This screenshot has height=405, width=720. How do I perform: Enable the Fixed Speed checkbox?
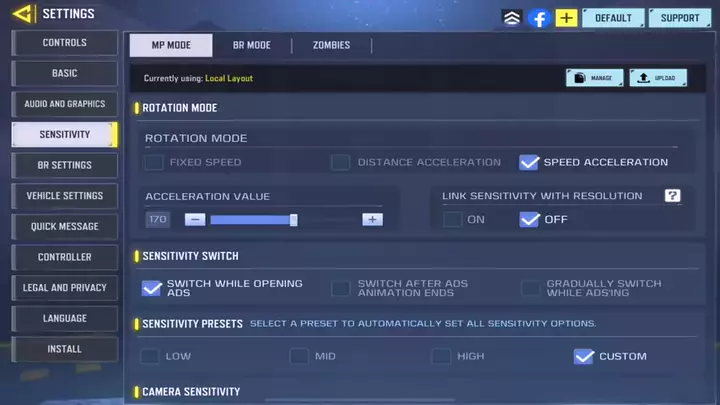[x=154, y=162]
